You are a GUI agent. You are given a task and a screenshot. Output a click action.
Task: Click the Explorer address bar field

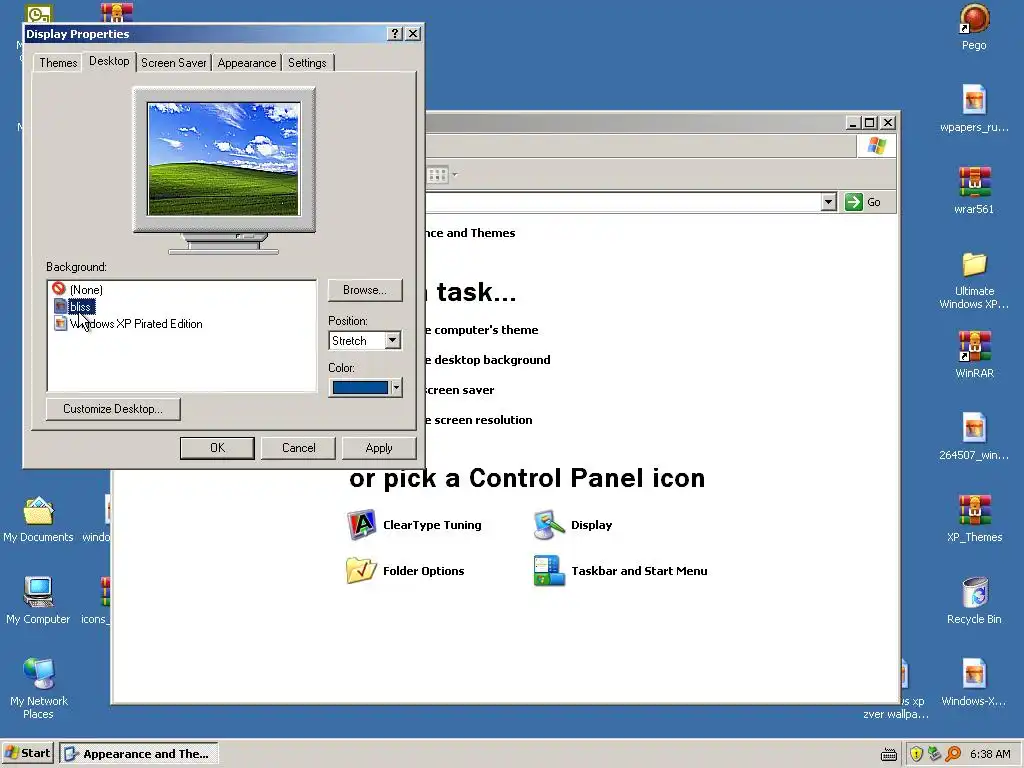pyautogui.click(x=622, y=202)
